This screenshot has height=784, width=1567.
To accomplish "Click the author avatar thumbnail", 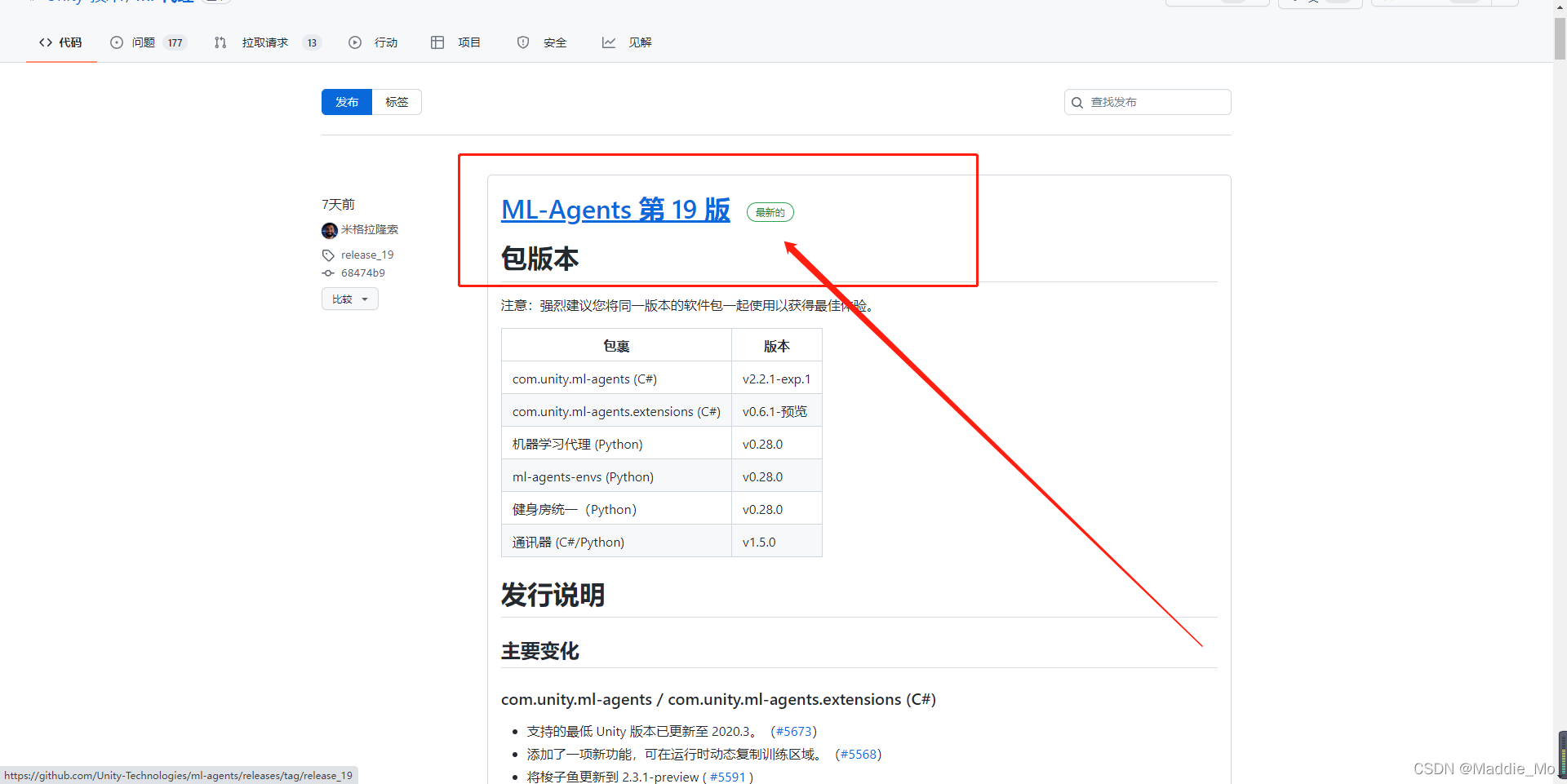I will pos(330,230).
